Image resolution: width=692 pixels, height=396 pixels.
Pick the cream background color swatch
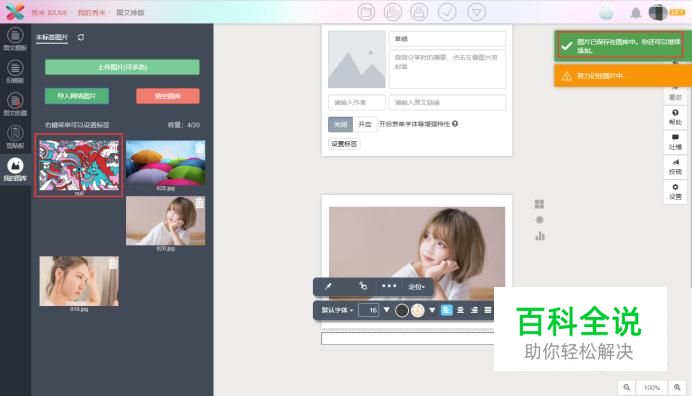418,310
